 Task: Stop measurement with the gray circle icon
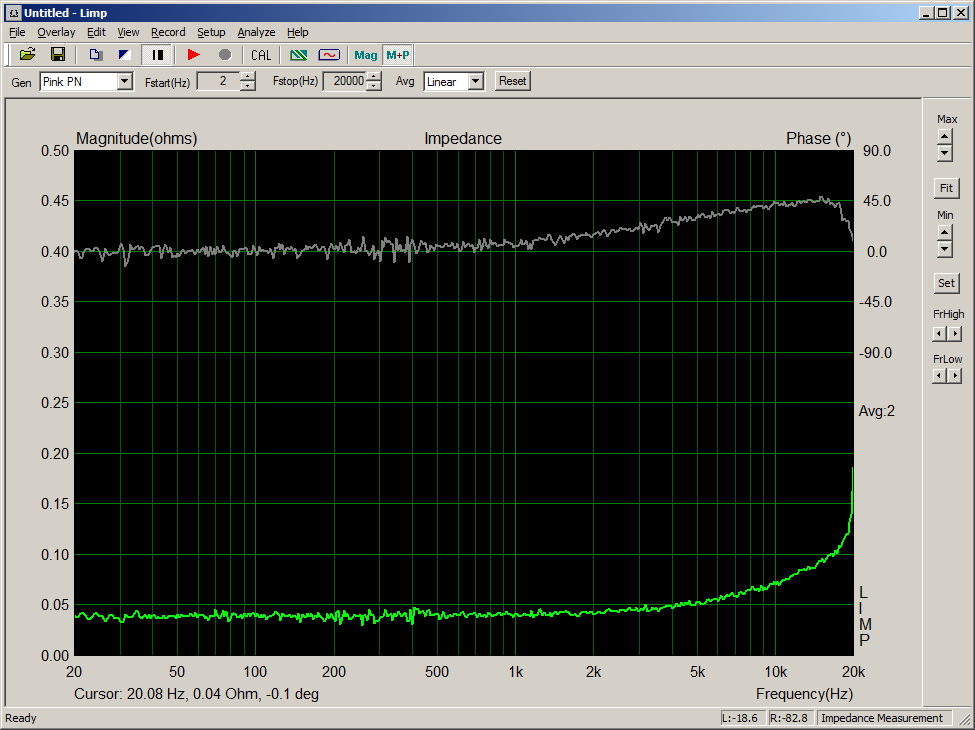tap(225, 55)
